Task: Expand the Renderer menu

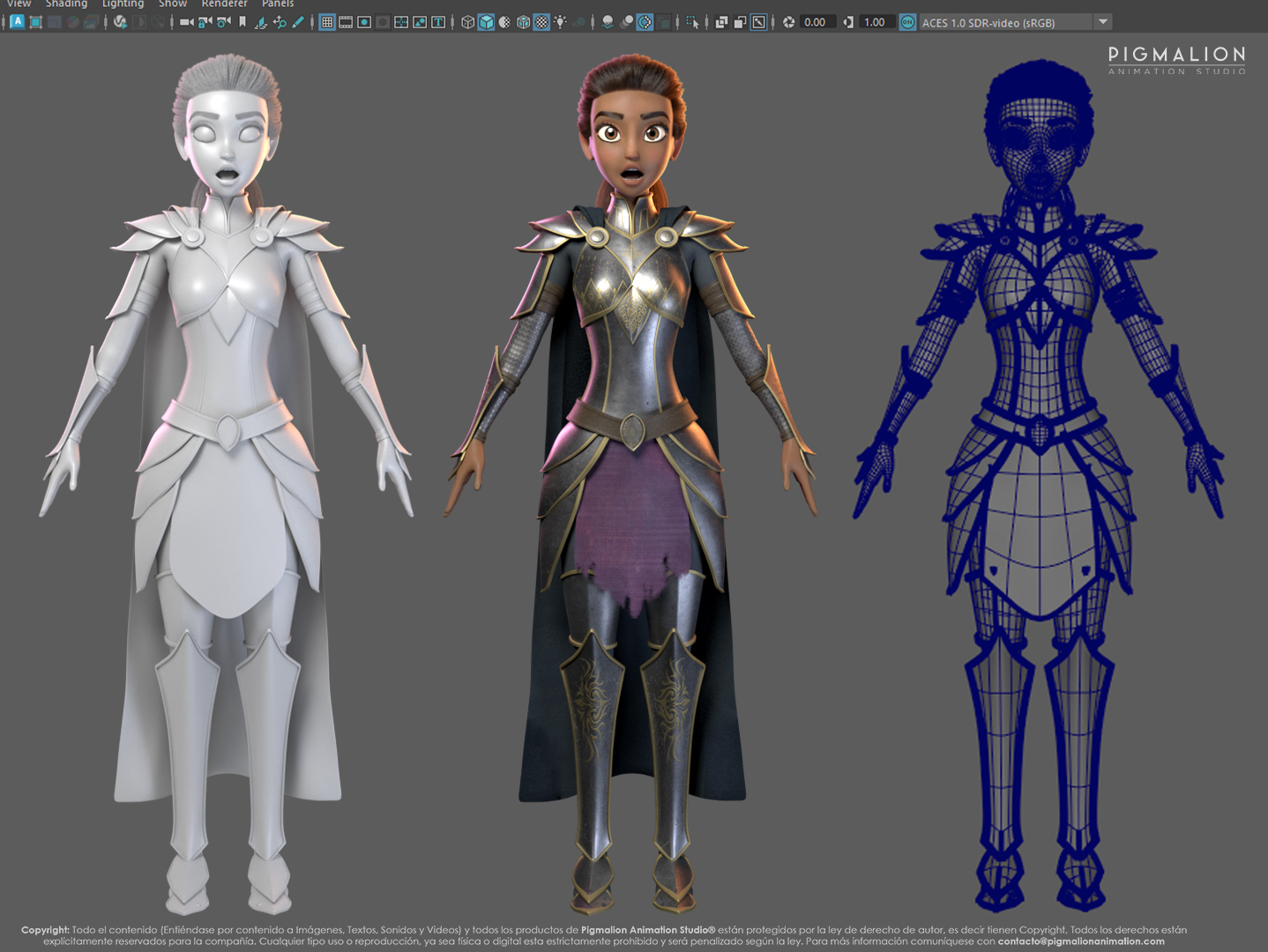Action: tap(224, 4)
